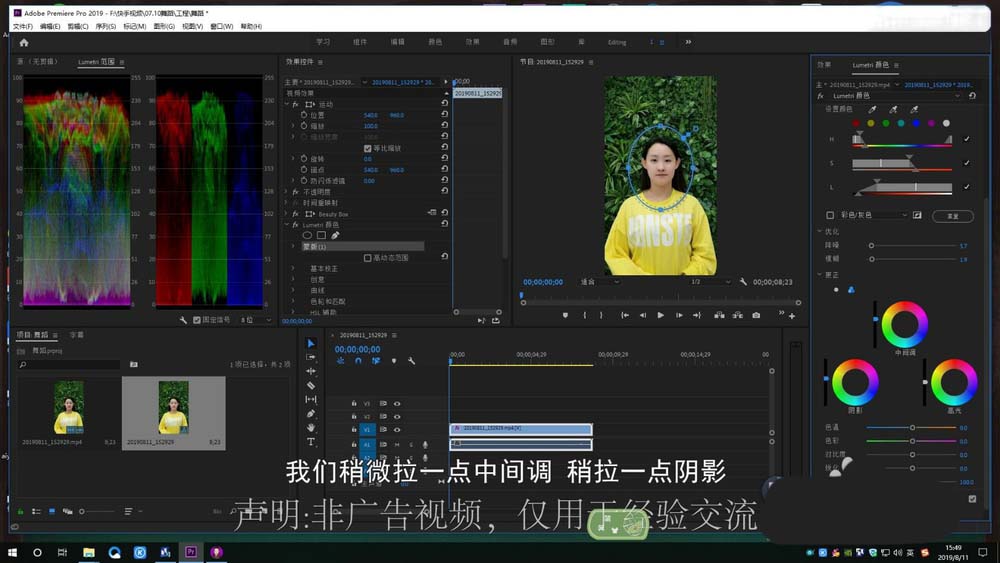The image size is (1000, 563).
Task: Select the Hand tool
Action: [x=311, y=427]
